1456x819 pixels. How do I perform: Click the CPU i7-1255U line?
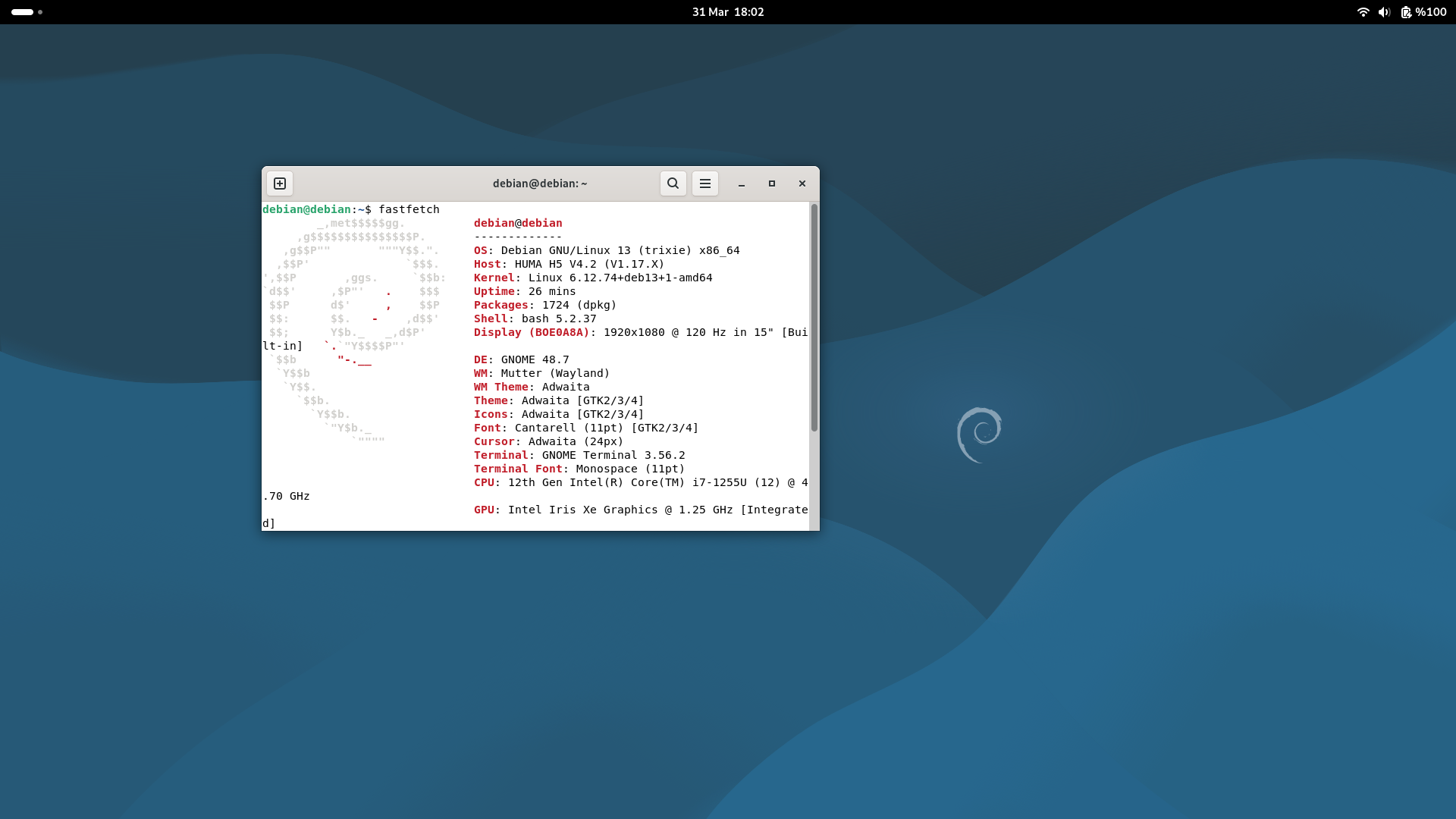641,482
